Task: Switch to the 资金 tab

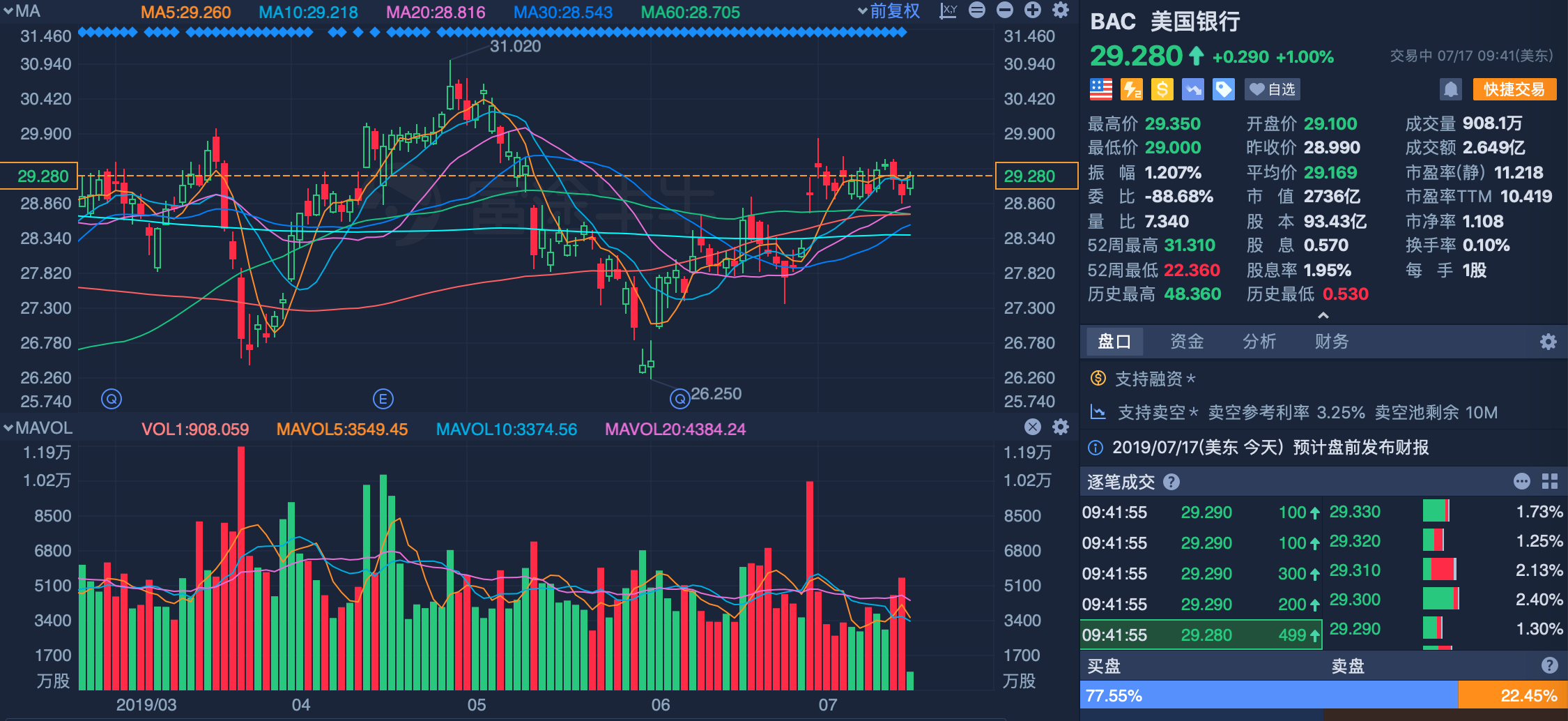Action: pos(1187,342)
